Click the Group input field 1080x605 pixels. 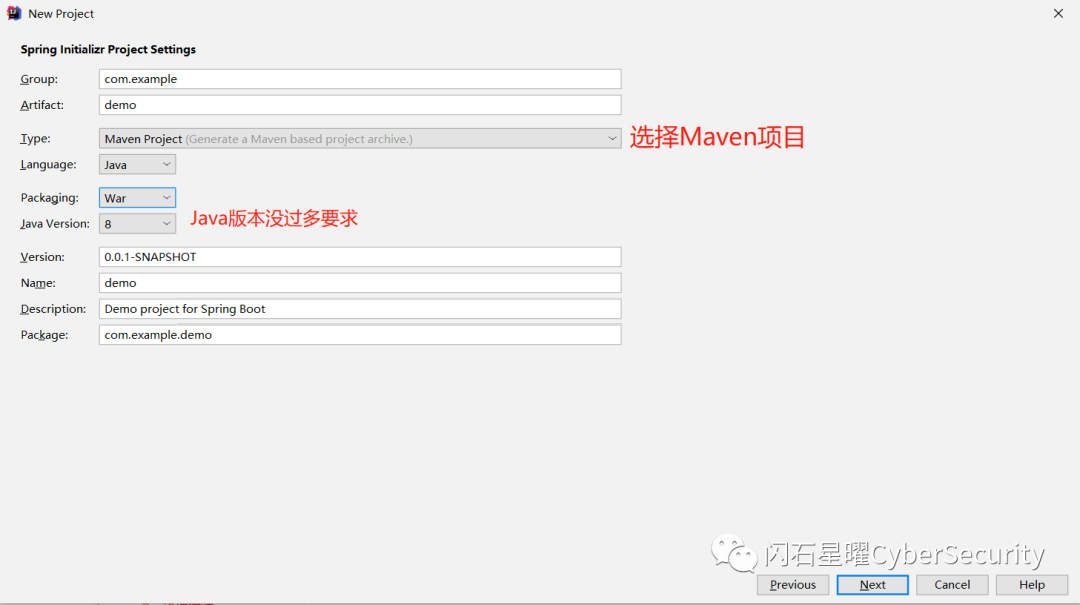pyautogui.click(x=360, y=79)
